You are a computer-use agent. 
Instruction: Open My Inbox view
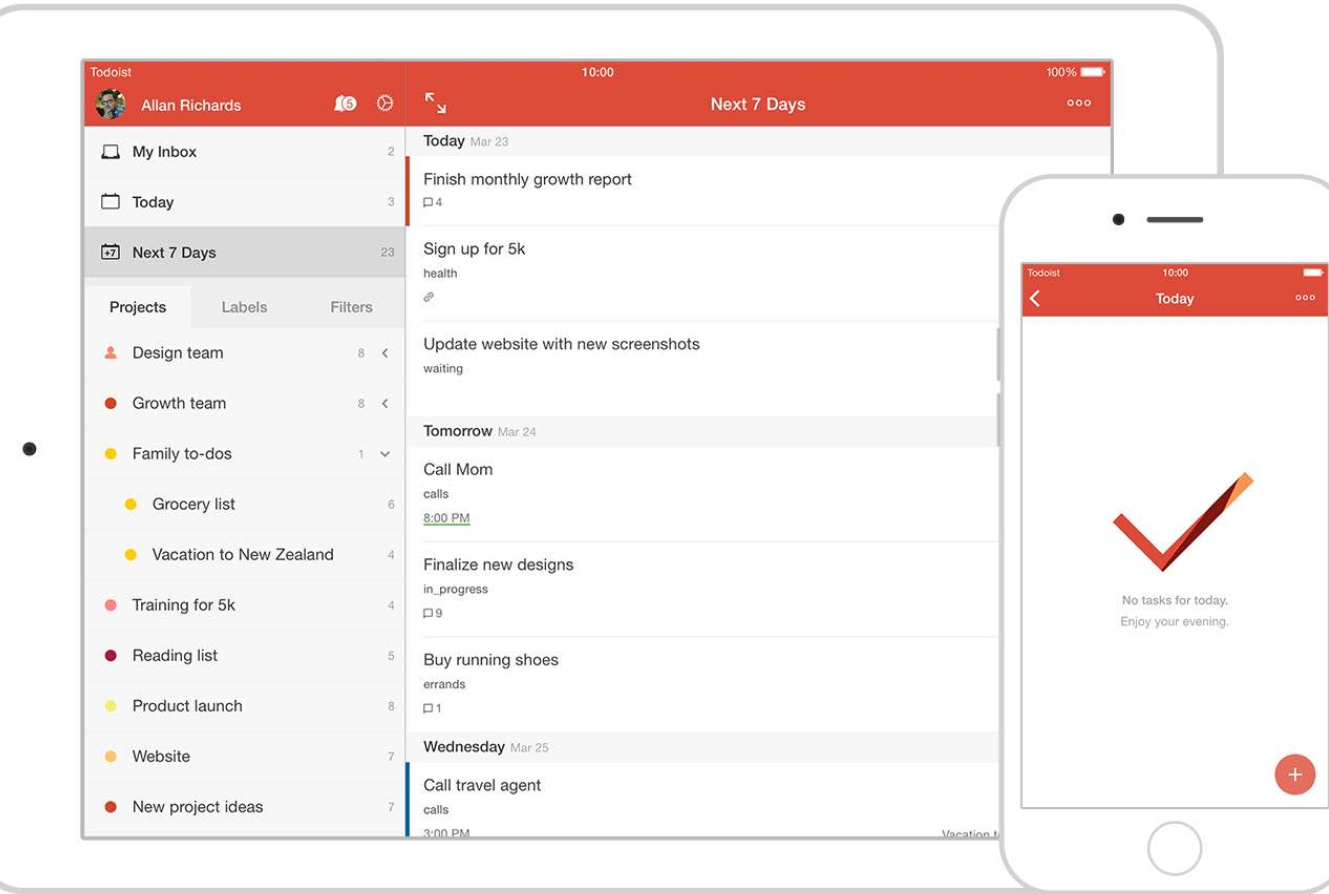[245, 152]
